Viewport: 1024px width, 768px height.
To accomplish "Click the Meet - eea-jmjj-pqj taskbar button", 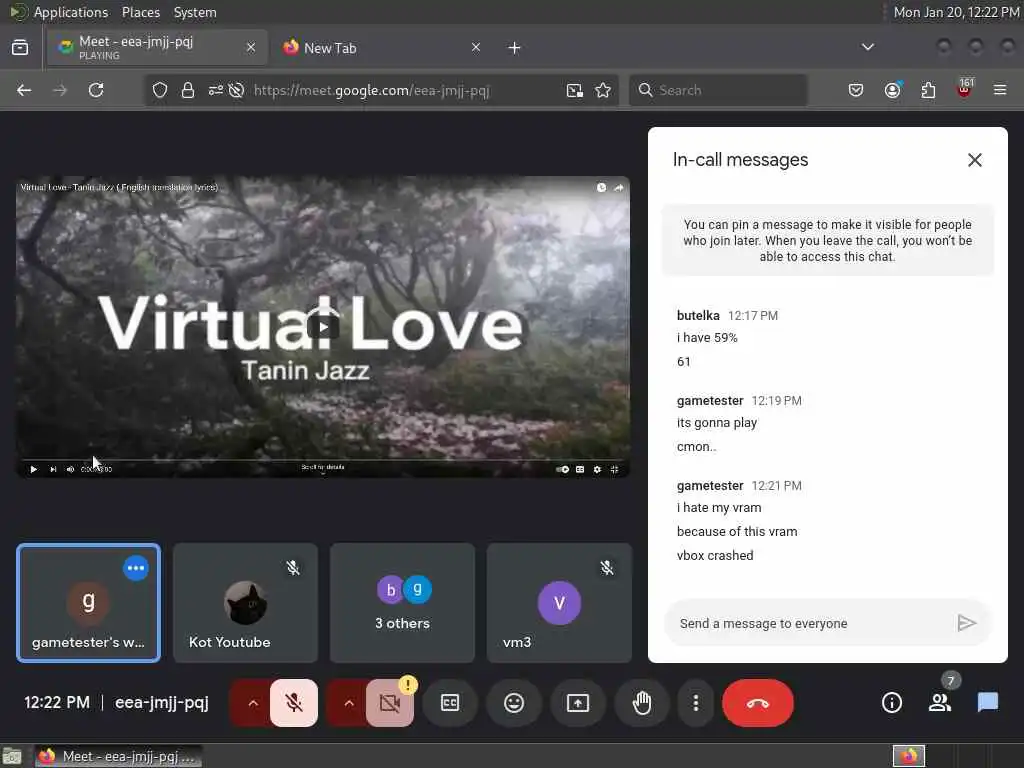I will pyautogui.click(x=118, y=756).
